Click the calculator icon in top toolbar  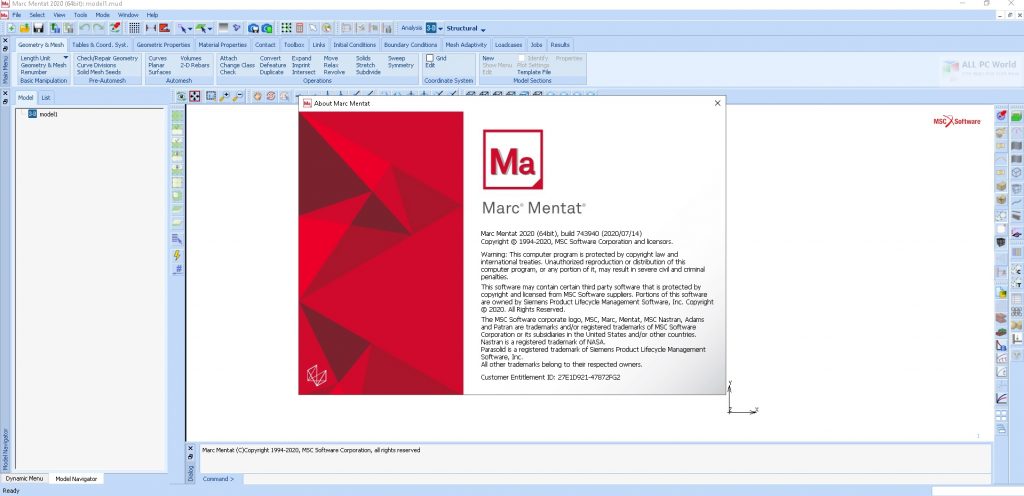coord(300,28)
